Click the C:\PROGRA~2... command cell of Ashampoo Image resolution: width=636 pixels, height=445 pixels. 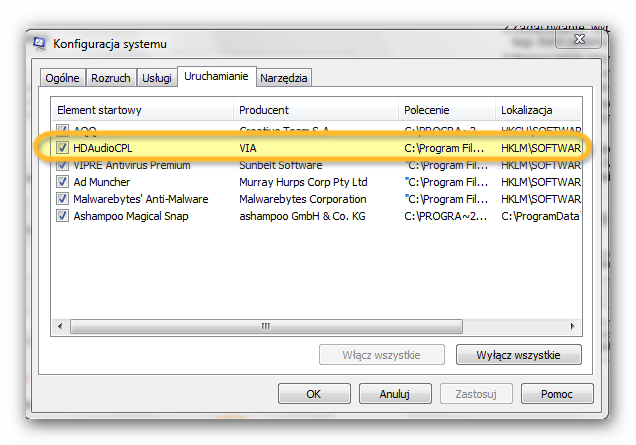pos(445,216)
